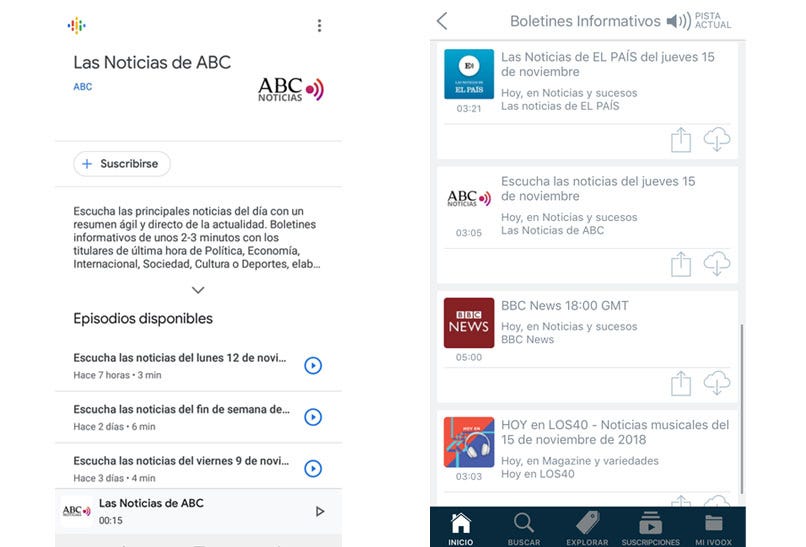The height and width of the screenshot is (547, 806).
Task: Play the viernes 9 de noviembre episode
Action: [x=313, y=468]
